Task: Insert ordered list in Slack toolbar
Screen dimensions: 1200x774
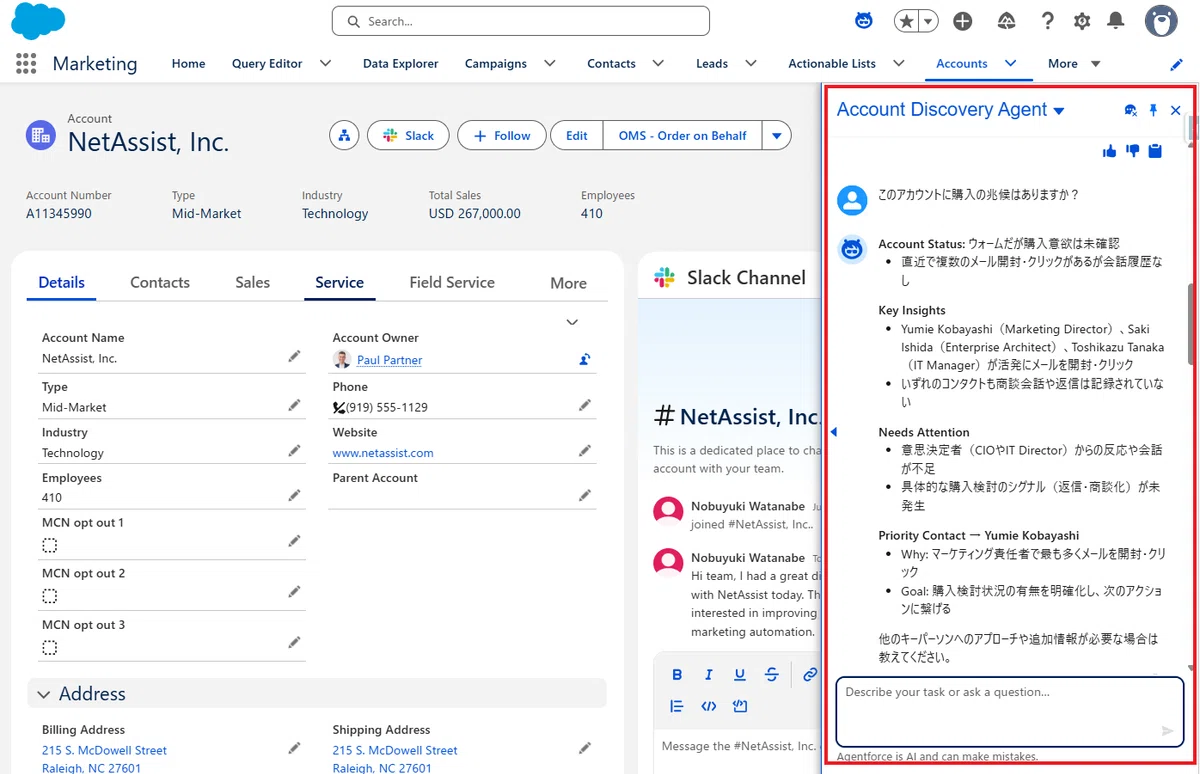Action: (x=677, y=706)
